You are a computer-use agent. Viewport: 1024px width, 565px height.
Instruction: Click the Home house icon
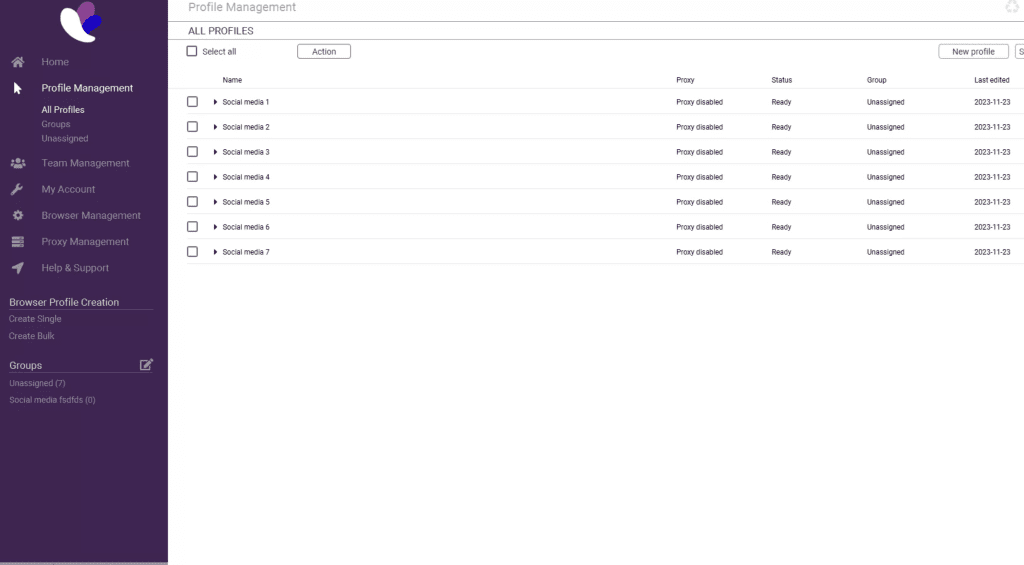click(x=18, y=62)
